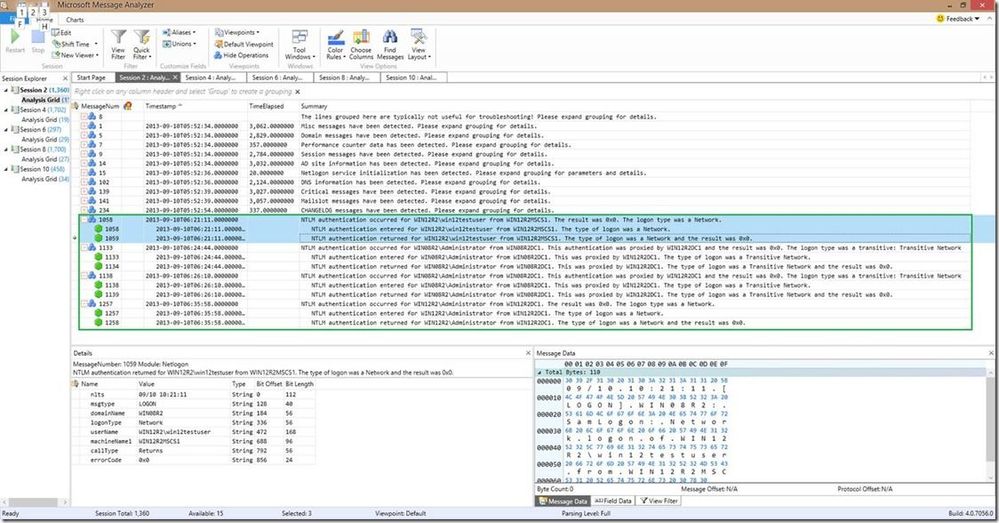This screenshot has width=999, height=523.
Task: Select Analysis Grid under Session 6
Action: click(x=45, y=140)
